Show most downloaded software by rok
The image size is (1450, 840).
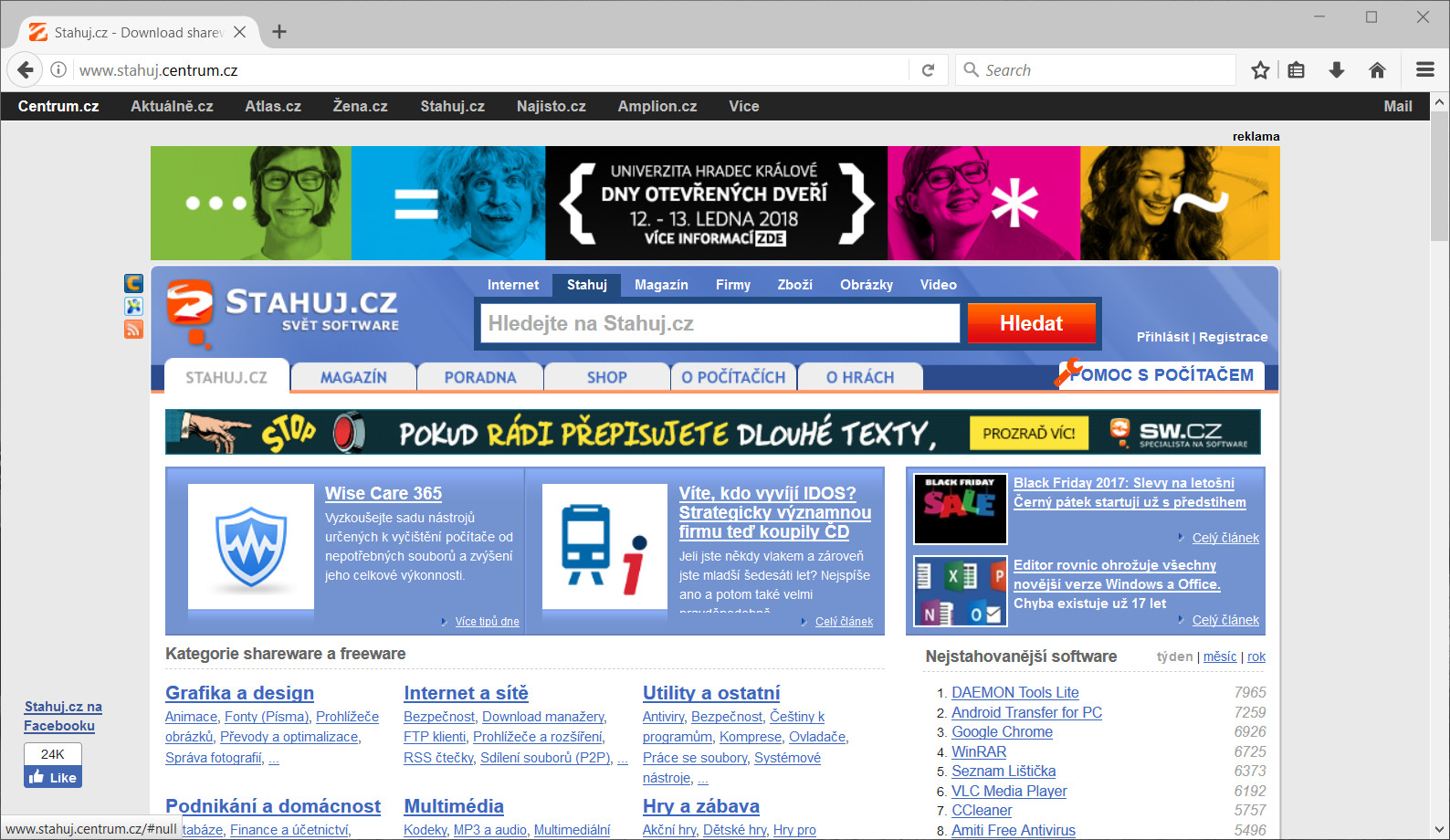1256,656
